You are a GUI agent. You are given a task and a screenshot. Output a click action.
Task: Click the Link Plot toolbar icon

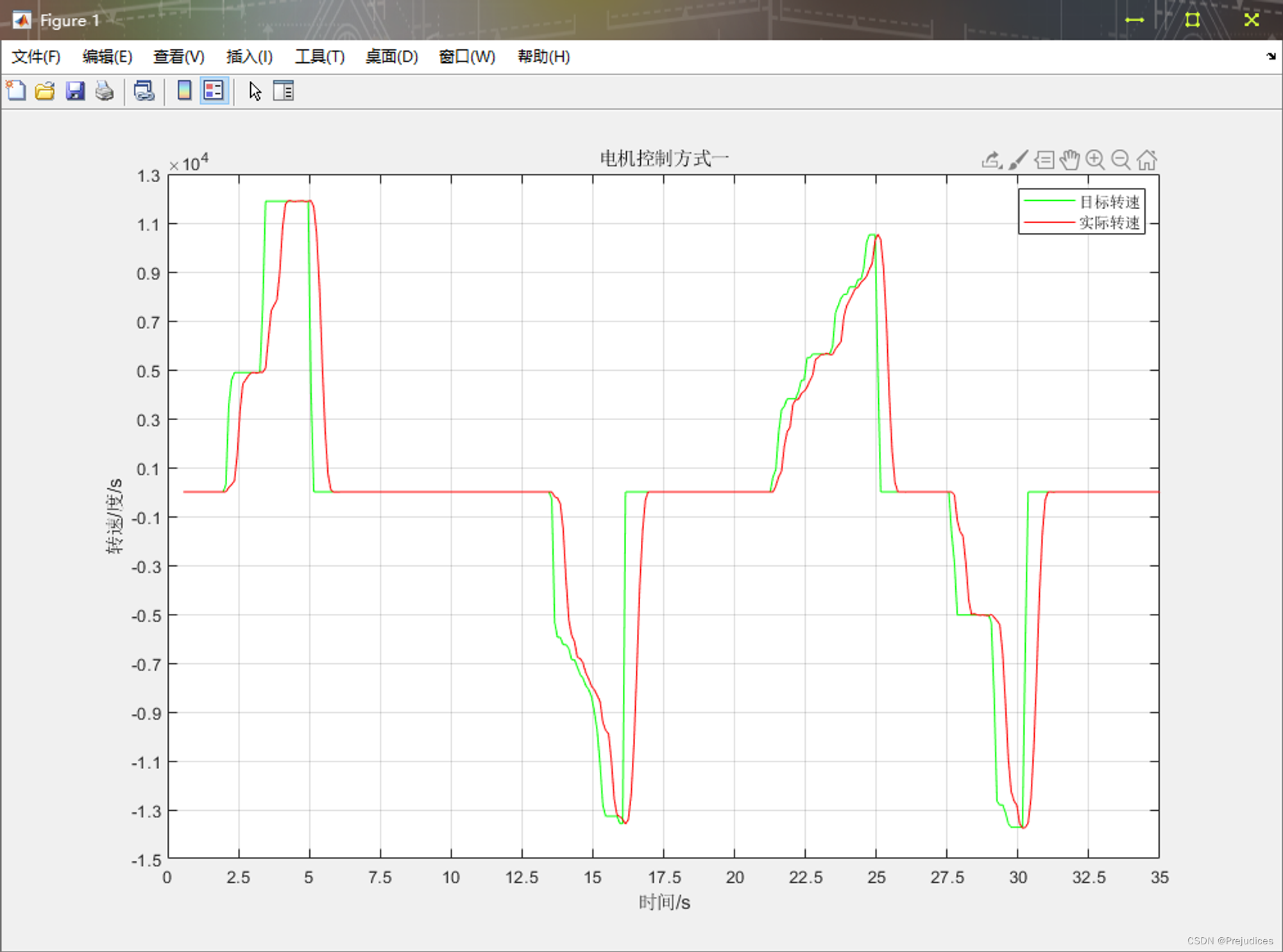coord(144,91)
